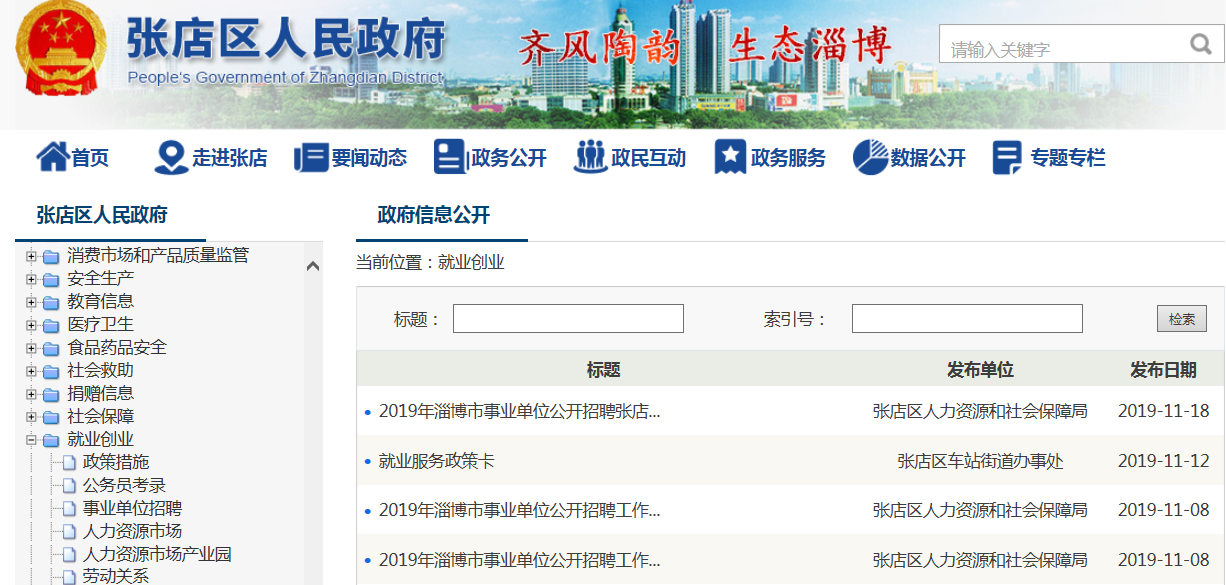Open the 就业服务政策卡 article link
Image resolution: width=1226 pixels, height=585 pixels.
click(x=436, y=461)
